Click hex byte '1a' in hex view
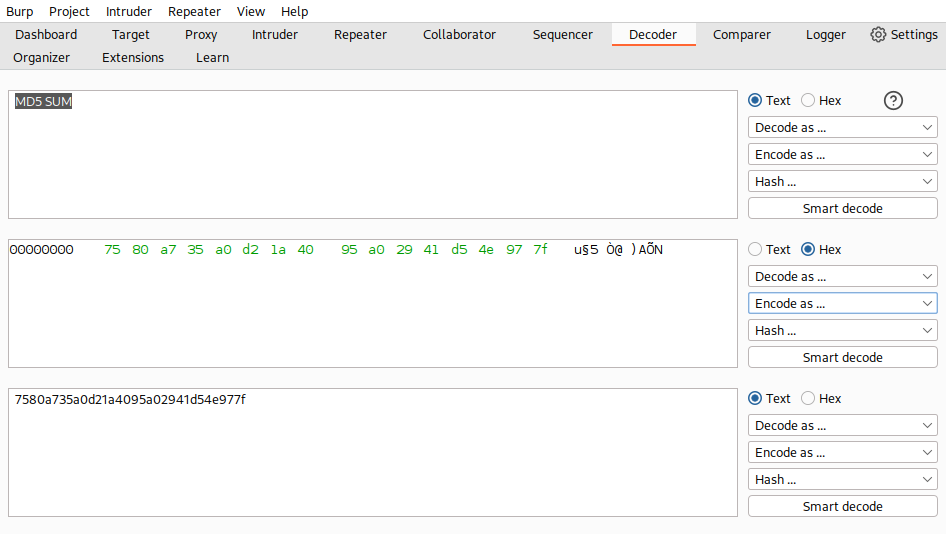 (x=278, y=250)
